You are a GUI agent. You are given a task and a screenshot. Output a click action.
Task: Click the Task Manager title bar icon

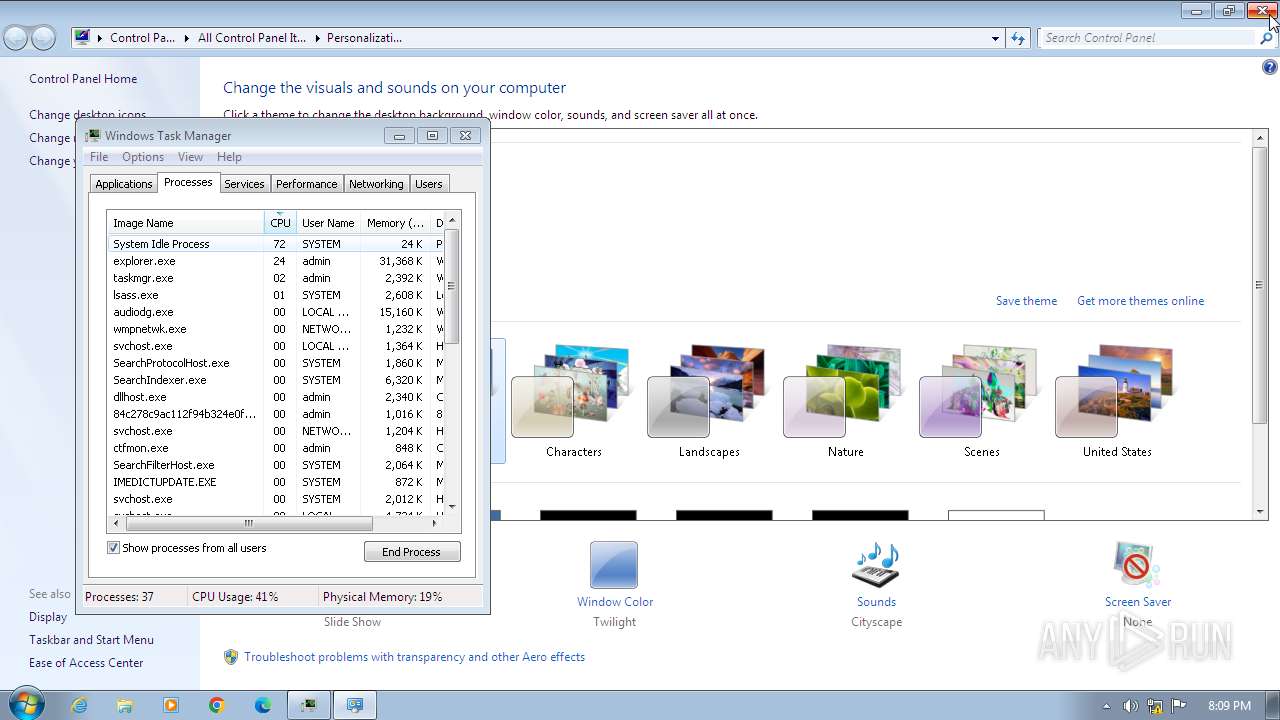pos(93,135)
